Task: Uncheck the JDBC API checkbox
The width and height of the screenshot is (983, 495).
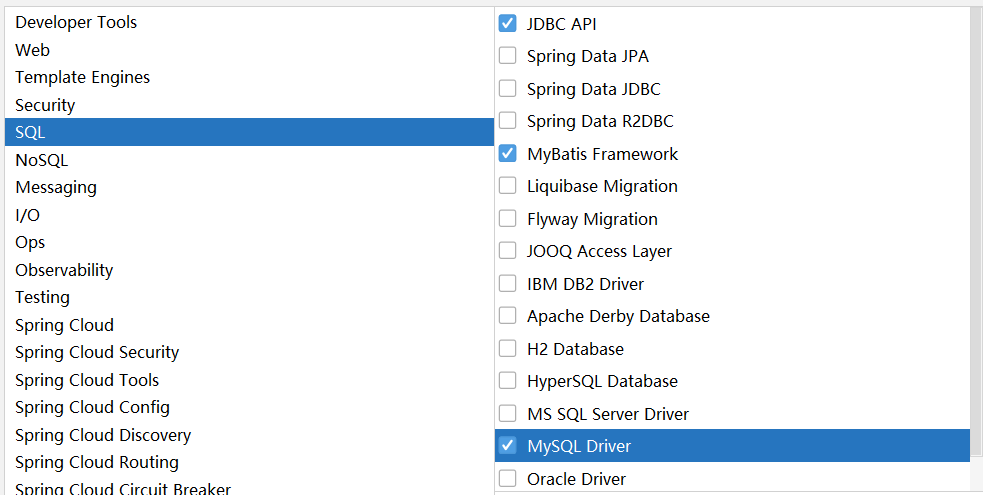Action: pos(507,24)
